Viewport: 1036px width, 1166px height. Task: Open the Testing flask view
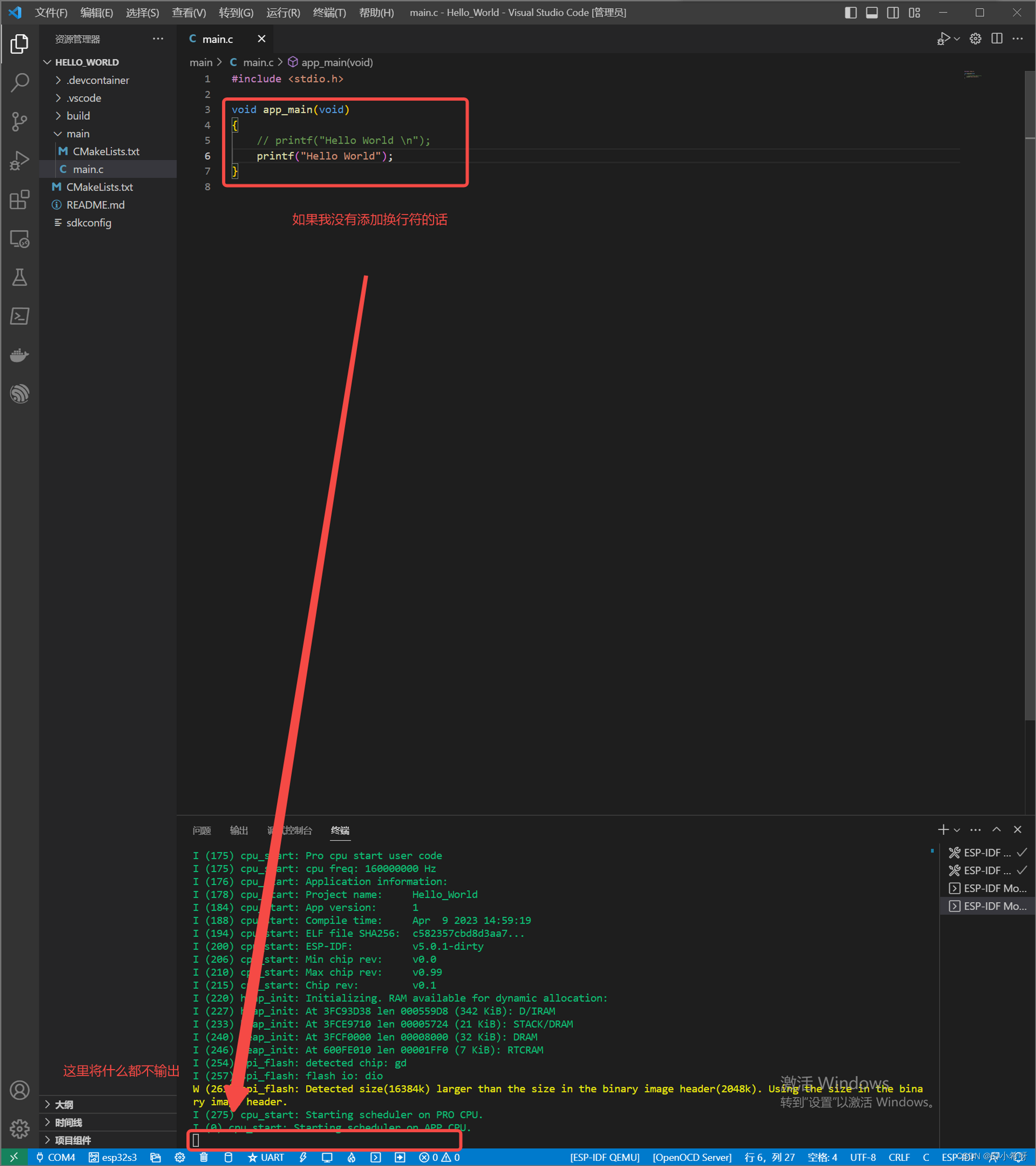point(19,277)
